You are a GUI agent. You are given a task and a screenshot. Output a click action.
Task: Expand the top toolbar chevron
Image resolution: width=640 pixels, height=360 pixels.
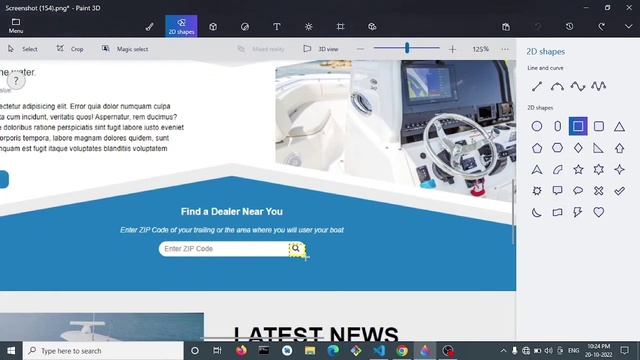(x=628, y=27)
